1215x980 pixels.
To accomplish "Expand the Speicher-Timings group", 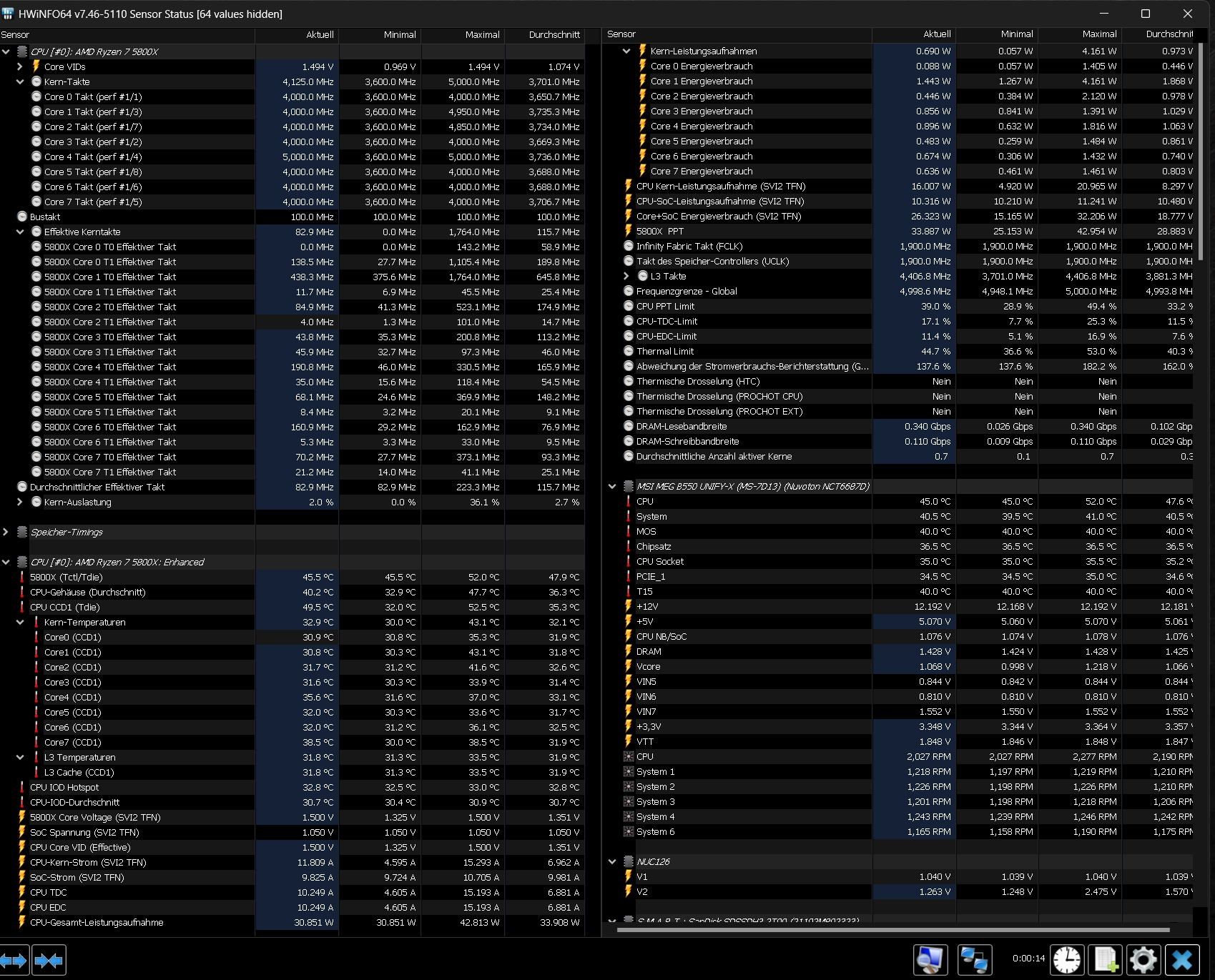I will pyautogui.click(x=6, y=532).
